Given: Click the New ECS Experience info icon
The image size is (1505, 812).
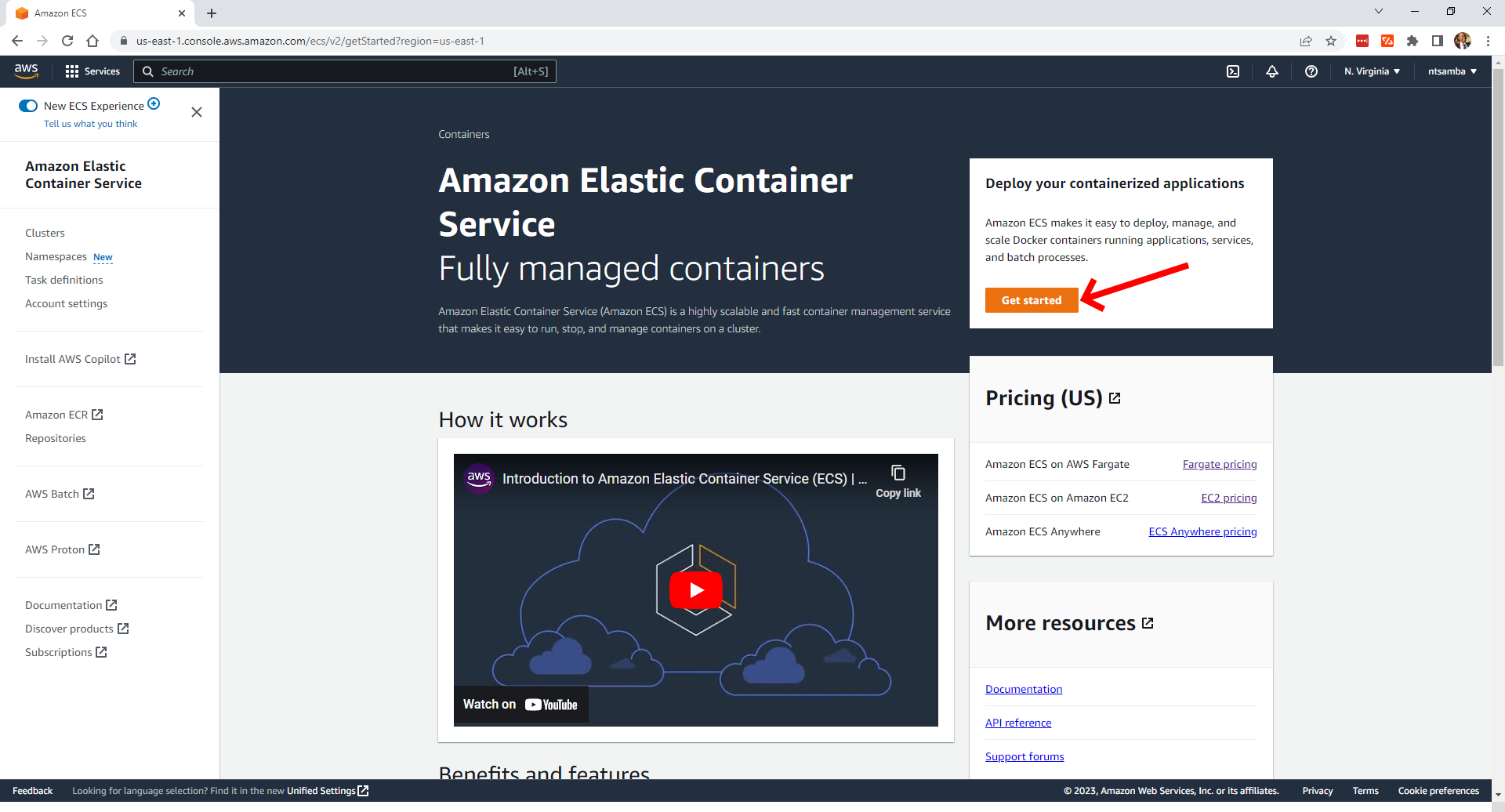Looking at the screenshot, I should 154,103.
